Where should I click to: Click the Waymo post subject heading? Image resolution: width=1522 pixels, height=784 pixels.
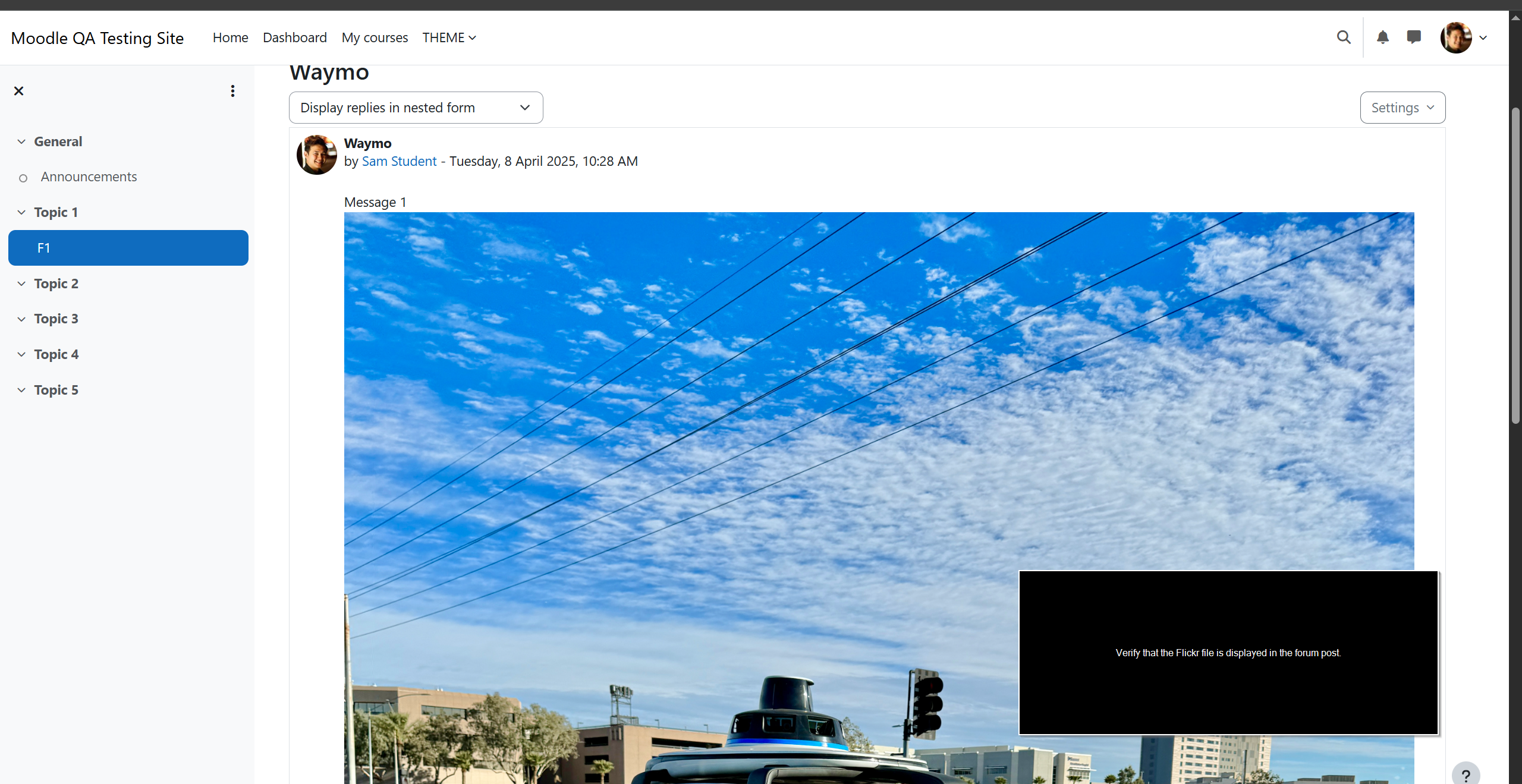pos(367,143)
